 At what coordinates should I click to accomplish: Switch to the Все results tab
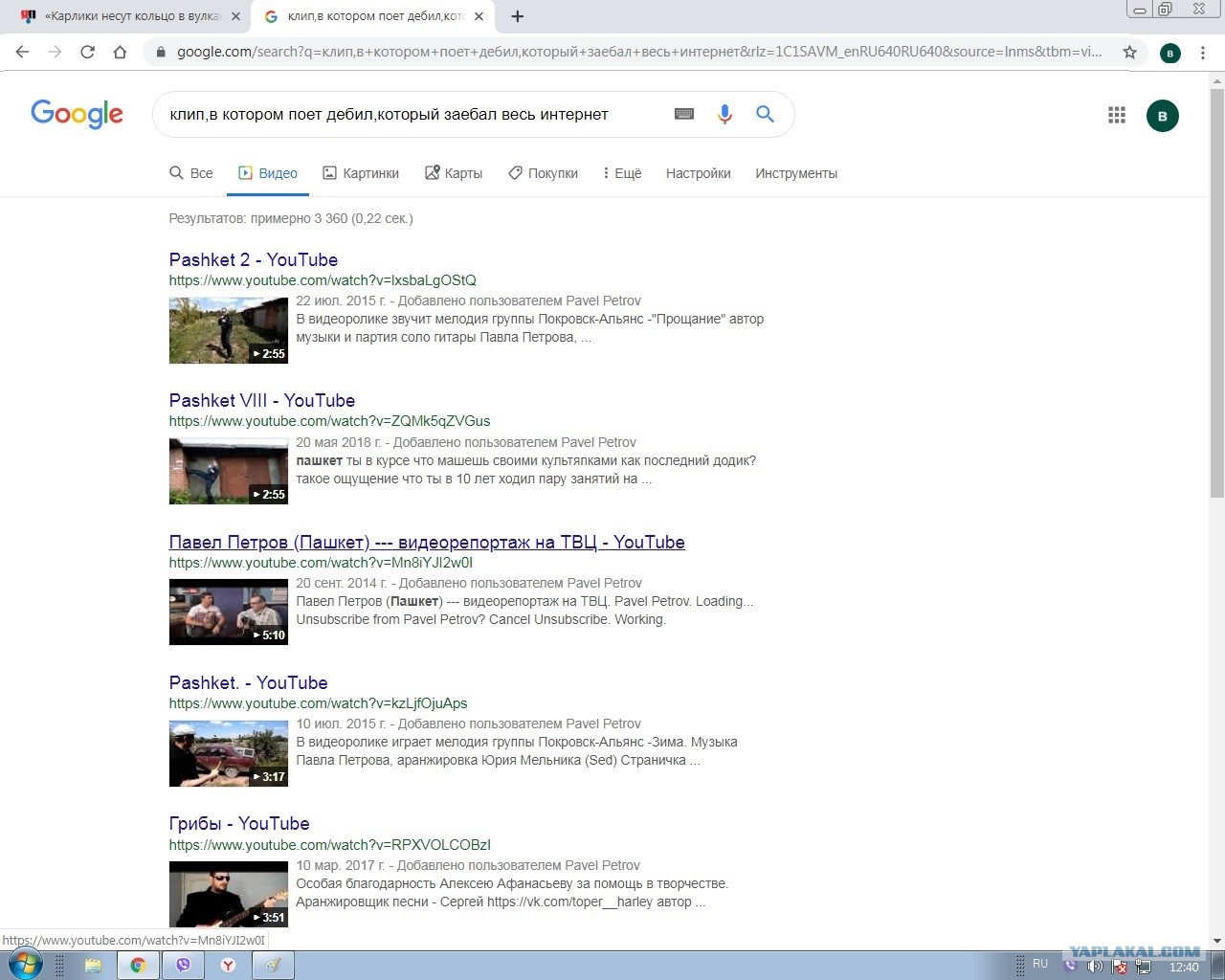coord(191,173)
